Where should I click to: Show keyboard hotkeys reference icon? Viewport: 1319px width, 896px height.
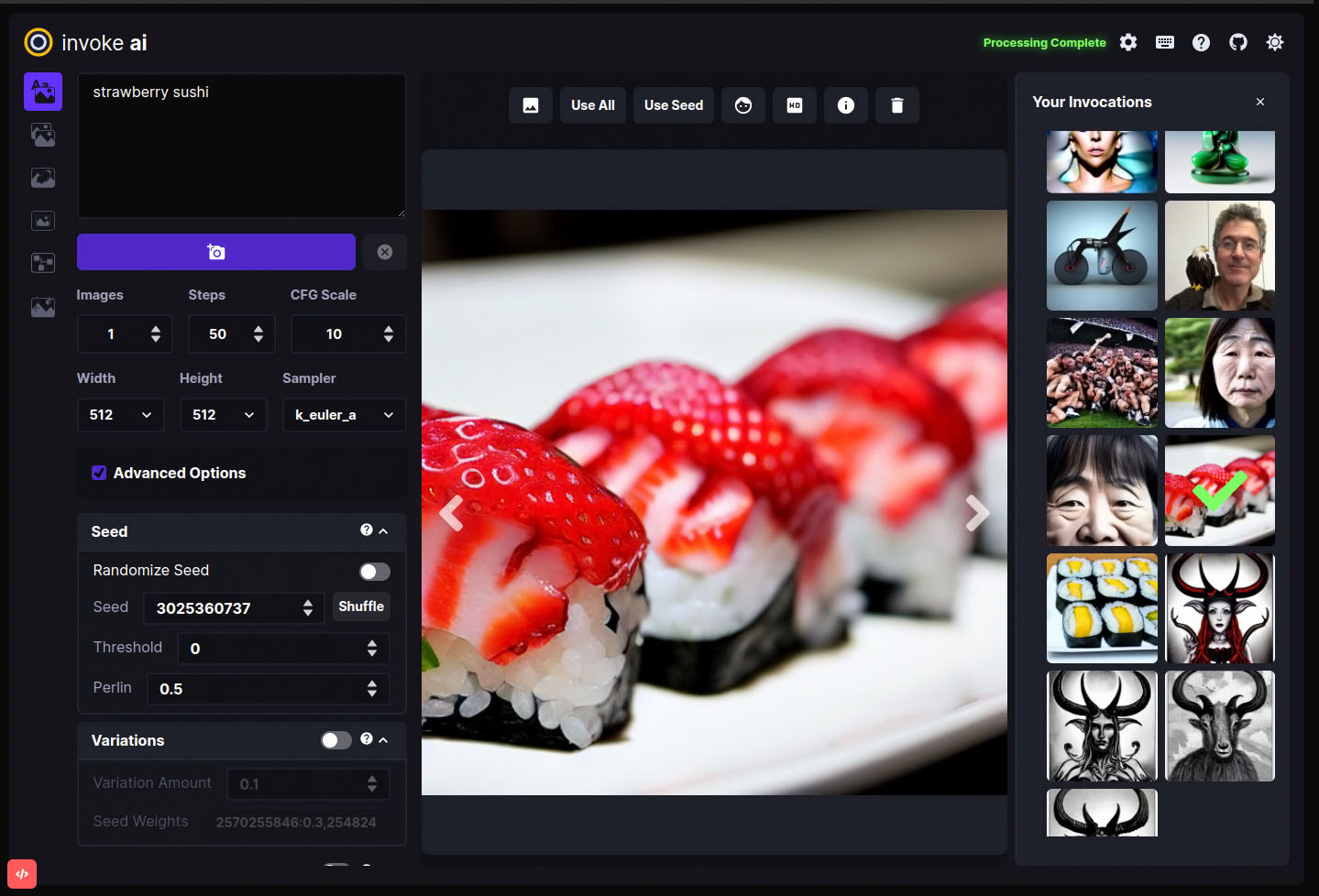(1165, 42)
